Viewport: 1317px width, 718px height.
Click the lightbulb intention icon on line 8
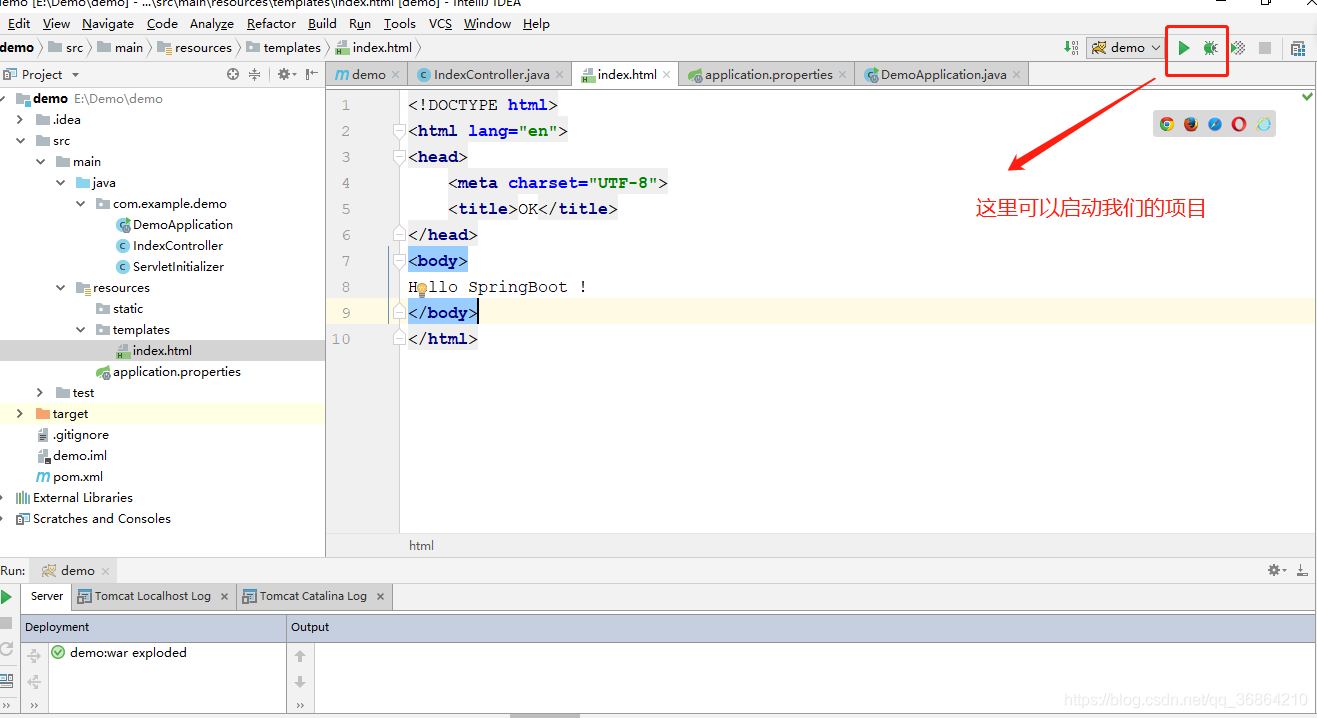[422, 290]
